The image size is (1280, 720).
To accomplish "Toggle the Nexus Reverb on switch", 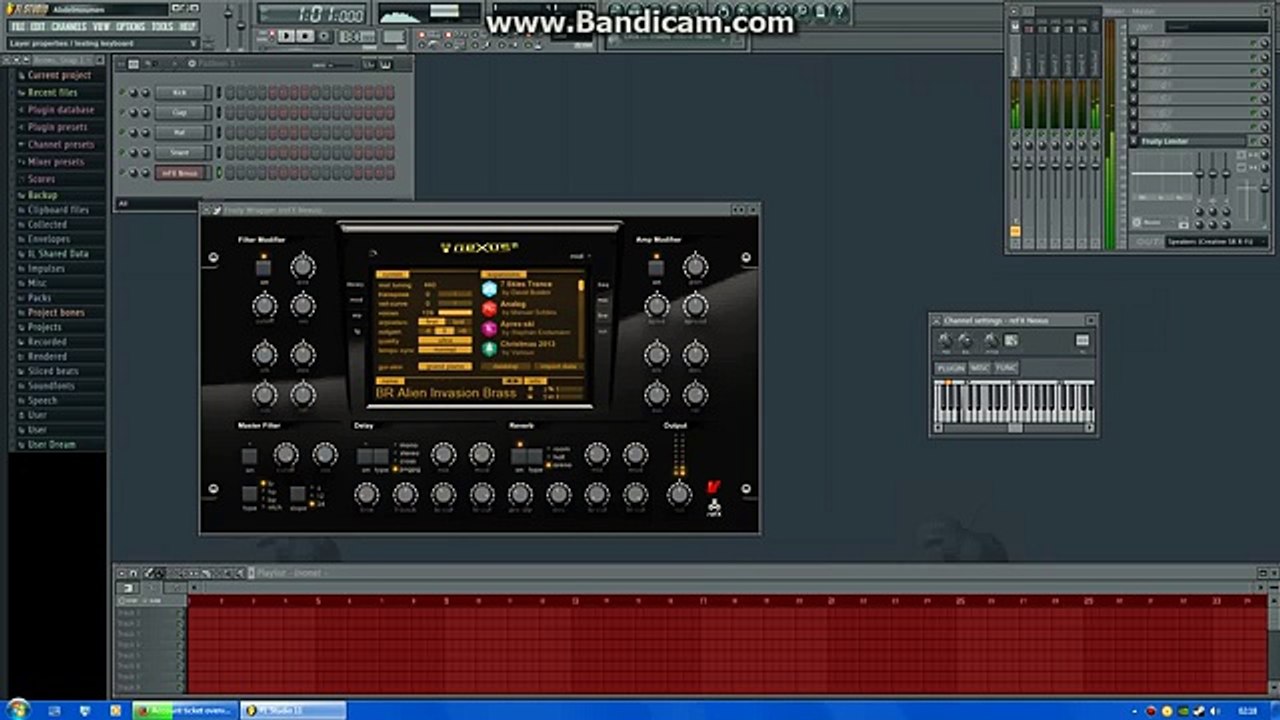I will (519, 456).
